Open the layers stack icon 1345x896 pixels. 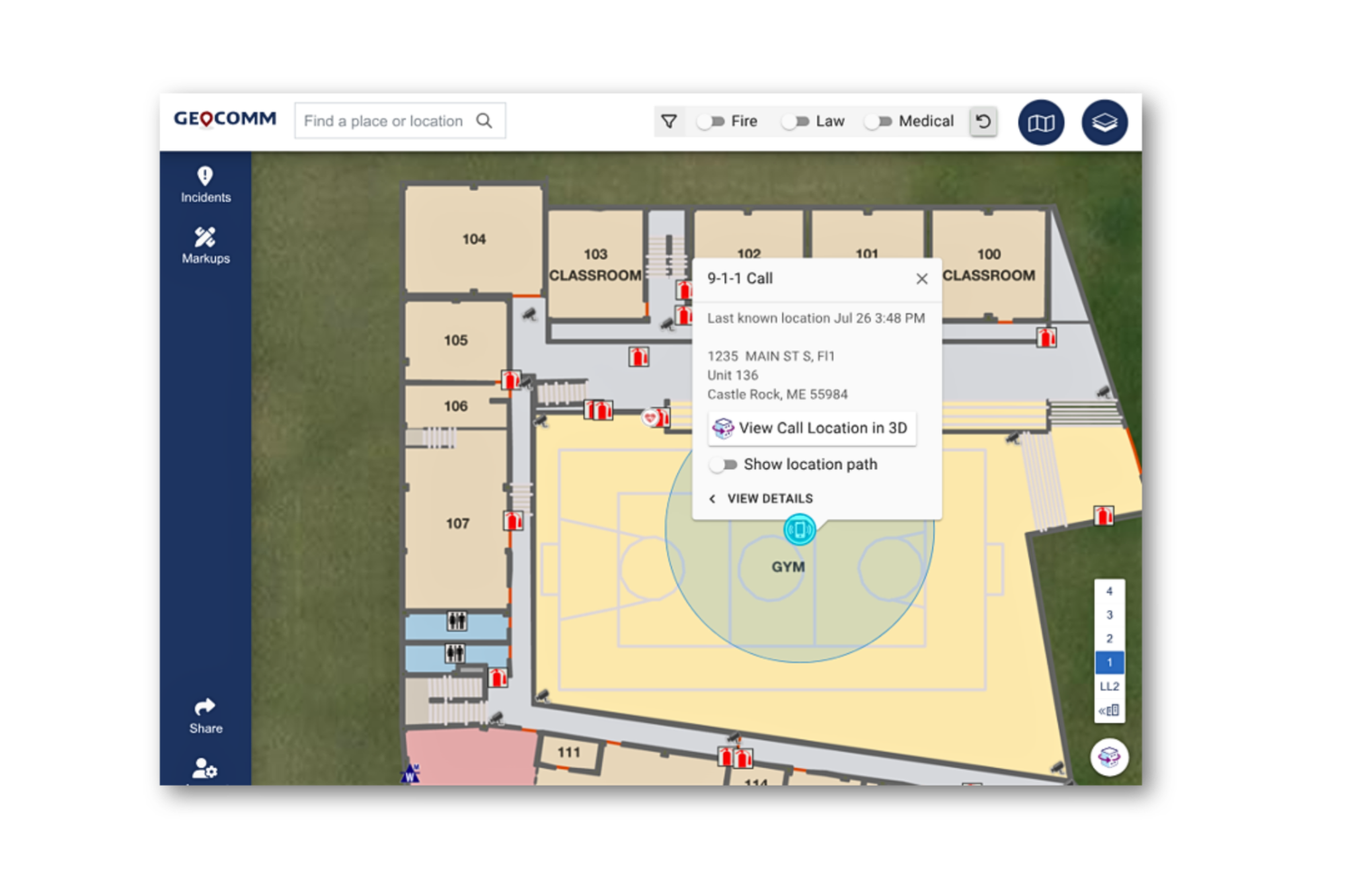tap(1104, 122)
